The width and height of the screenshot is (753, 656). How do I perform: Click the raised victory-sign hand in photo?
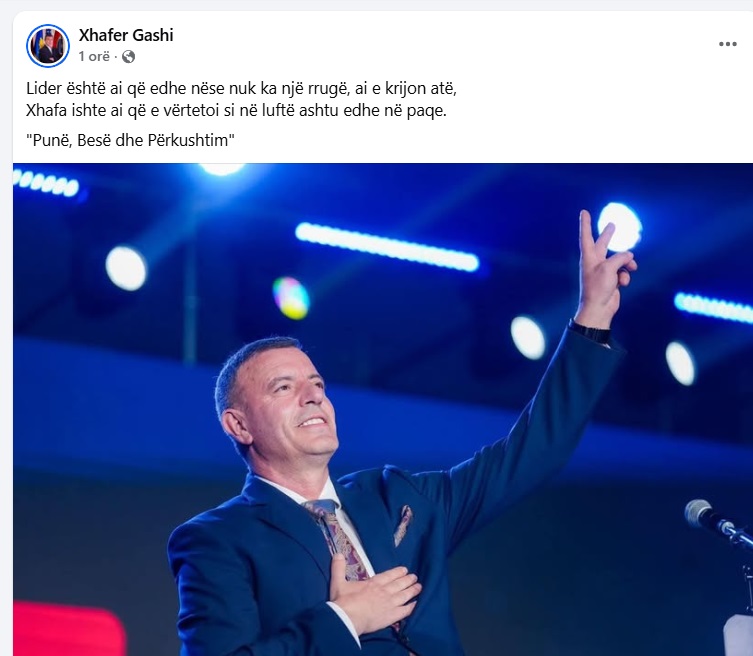click(x=604, y=269)
